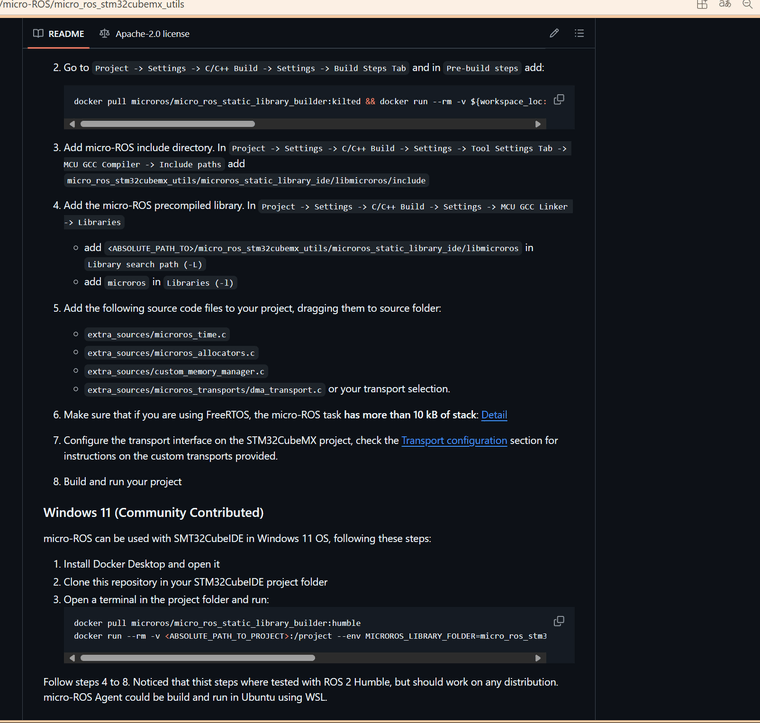Viewport: 760px width, 723px height.
Task: Click left arrow of kilted code scrollbar
Action: (x=72, y=124)
